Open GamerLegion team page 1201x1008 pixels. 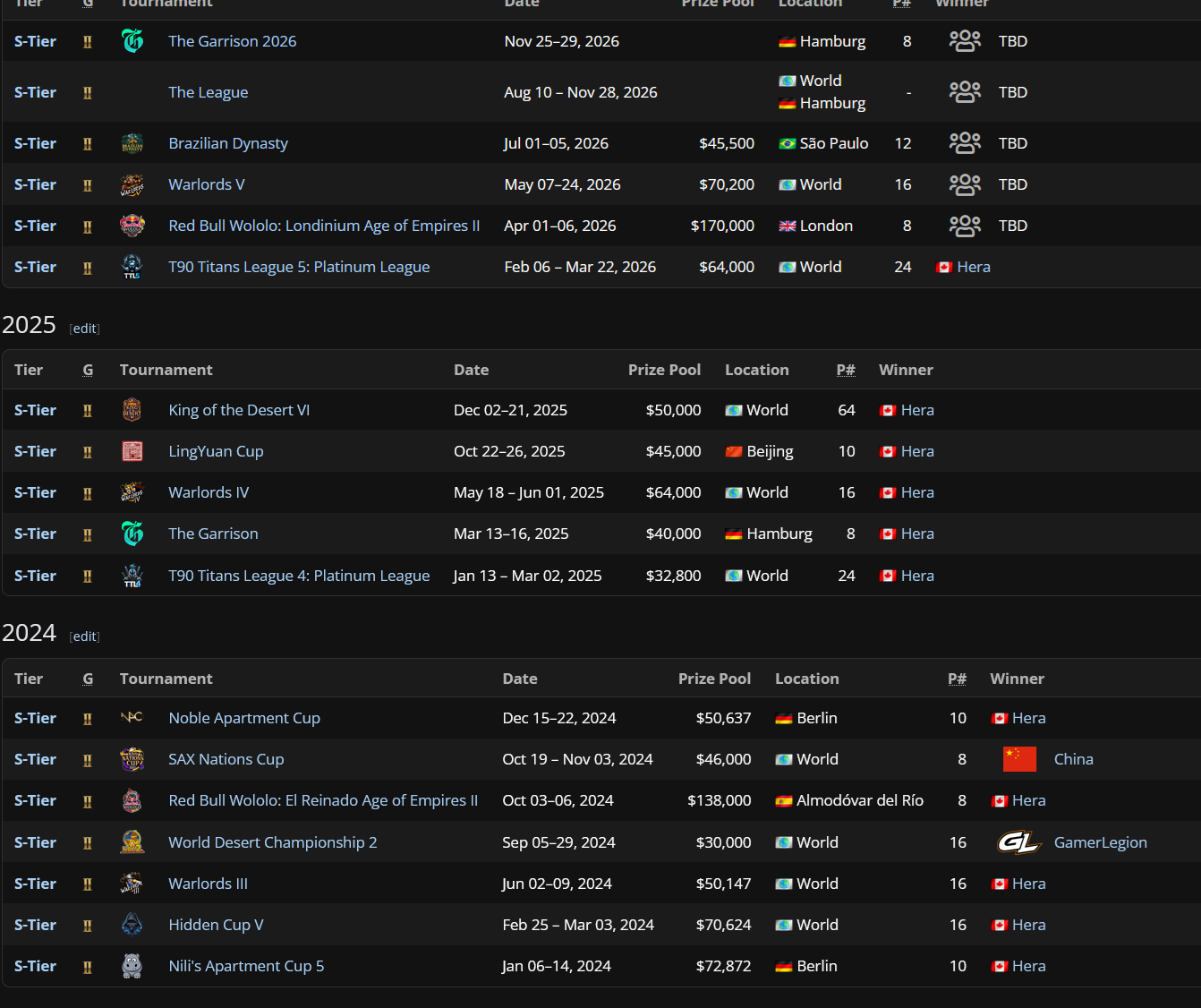click(x=1101, y=842)
